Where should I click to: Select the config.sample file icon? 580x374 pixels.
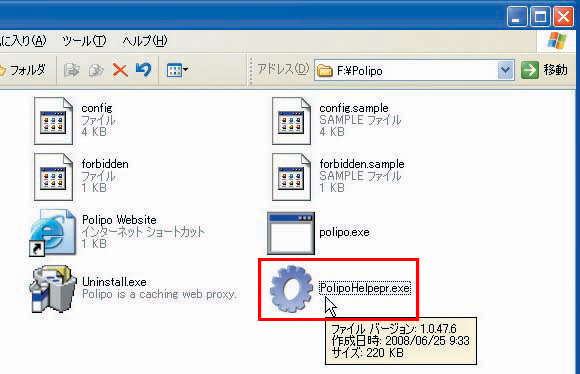pos(291,121)
